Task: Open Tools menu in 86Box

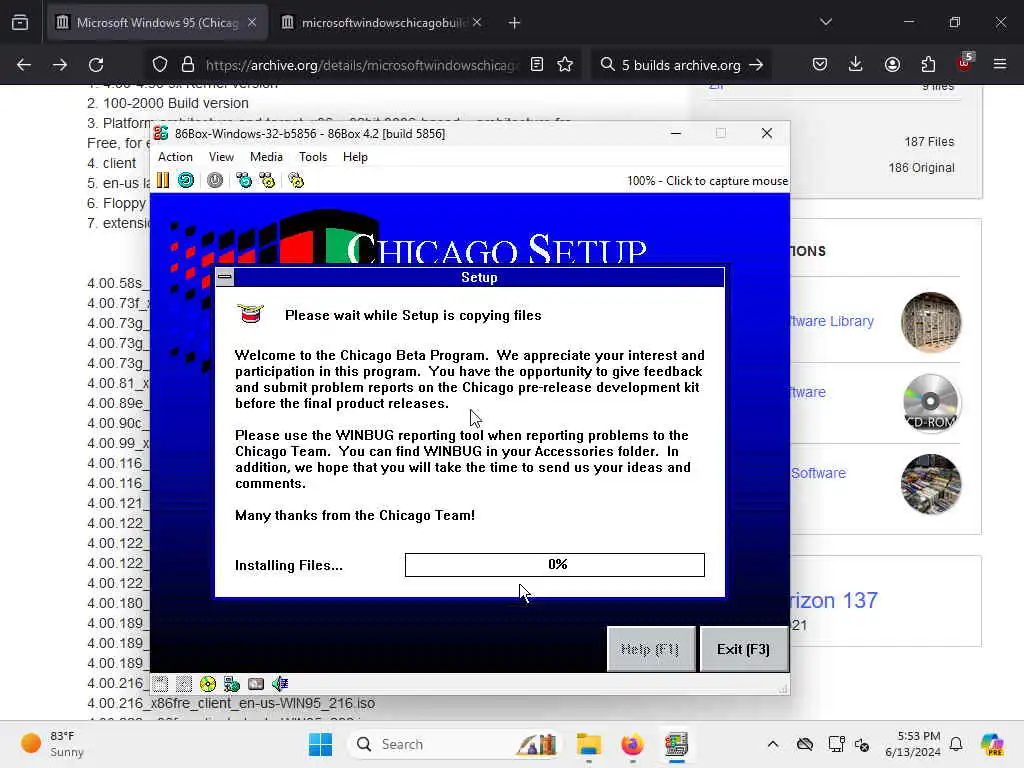Action: click(313, 157)
